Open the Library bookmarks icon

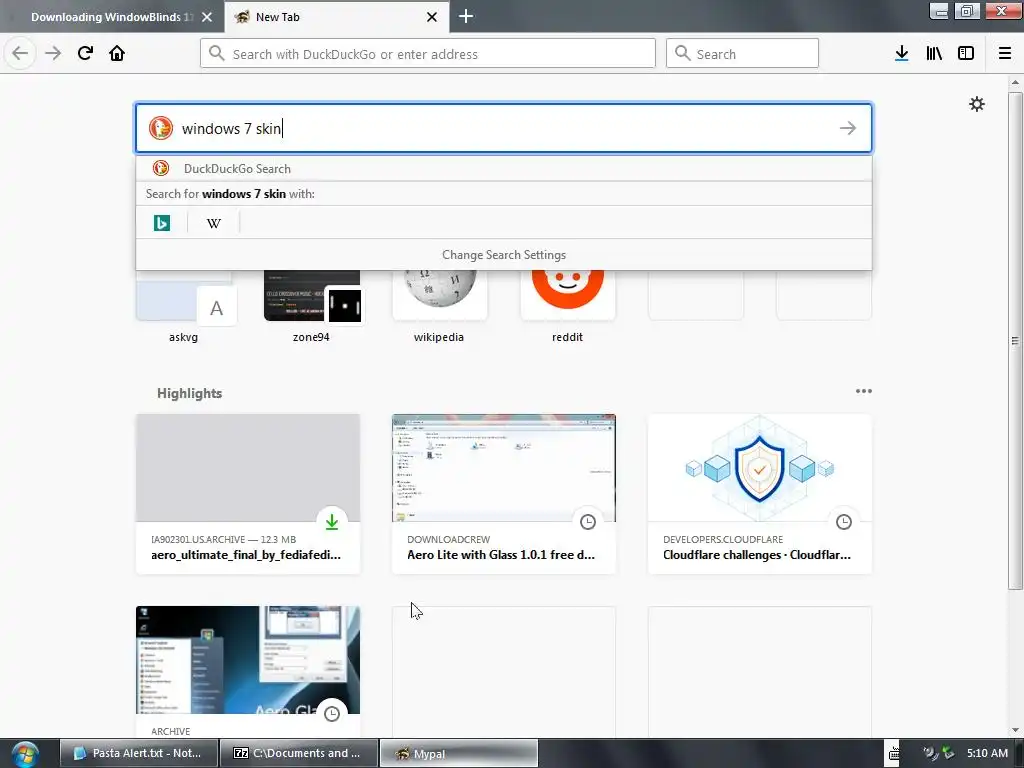[934, 53]
